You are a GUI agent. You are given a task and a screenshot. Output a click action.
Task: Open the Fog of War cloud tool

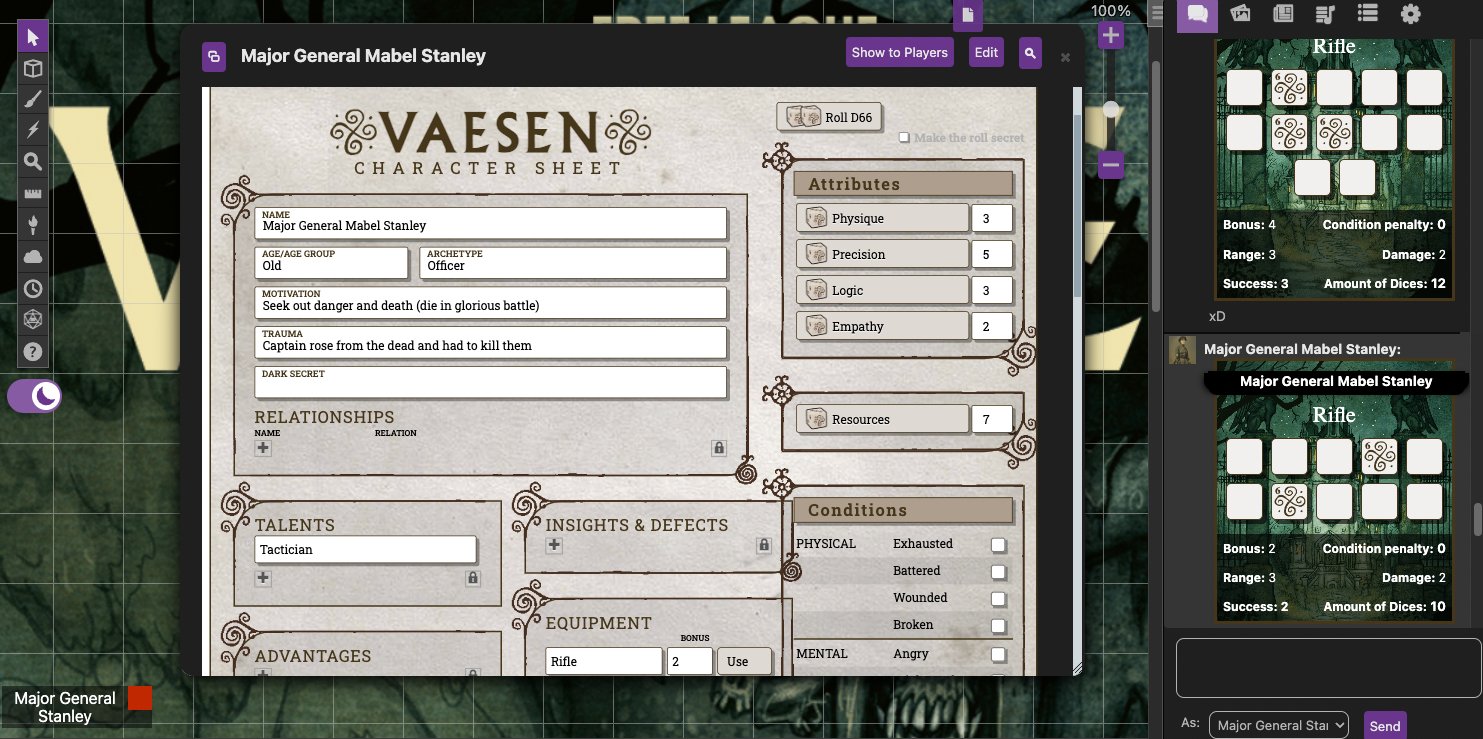tap(33, 257)
